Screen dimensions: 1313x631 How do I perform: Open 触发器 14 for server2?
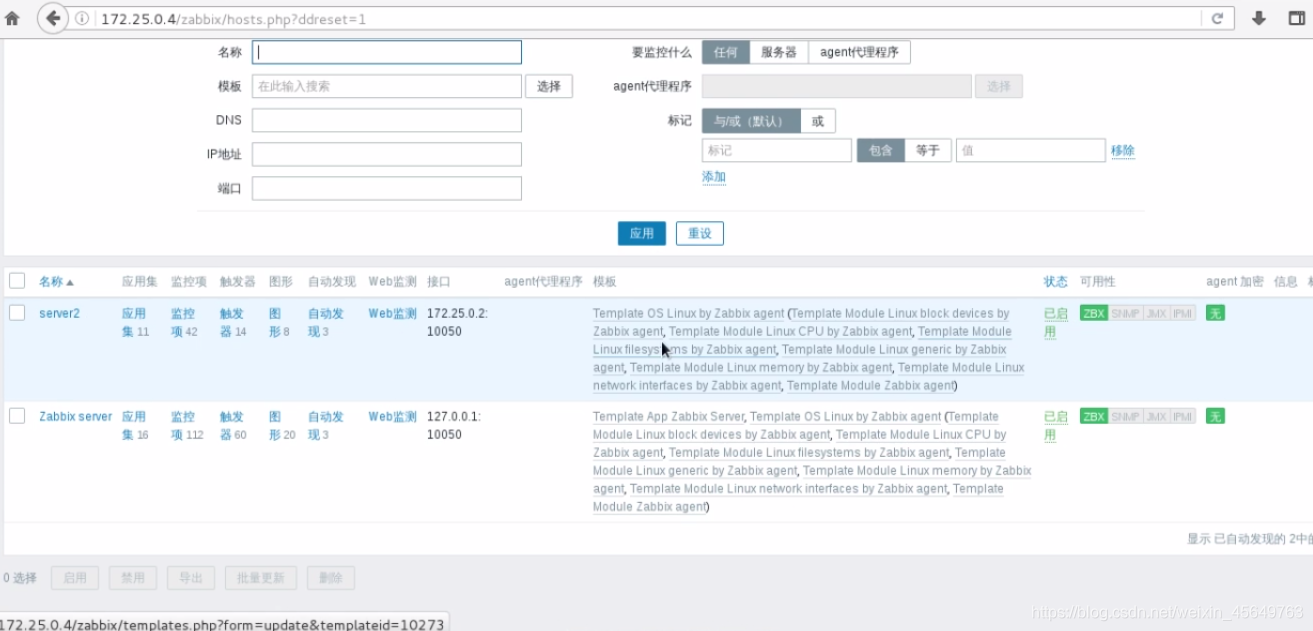tap(233, 322)
